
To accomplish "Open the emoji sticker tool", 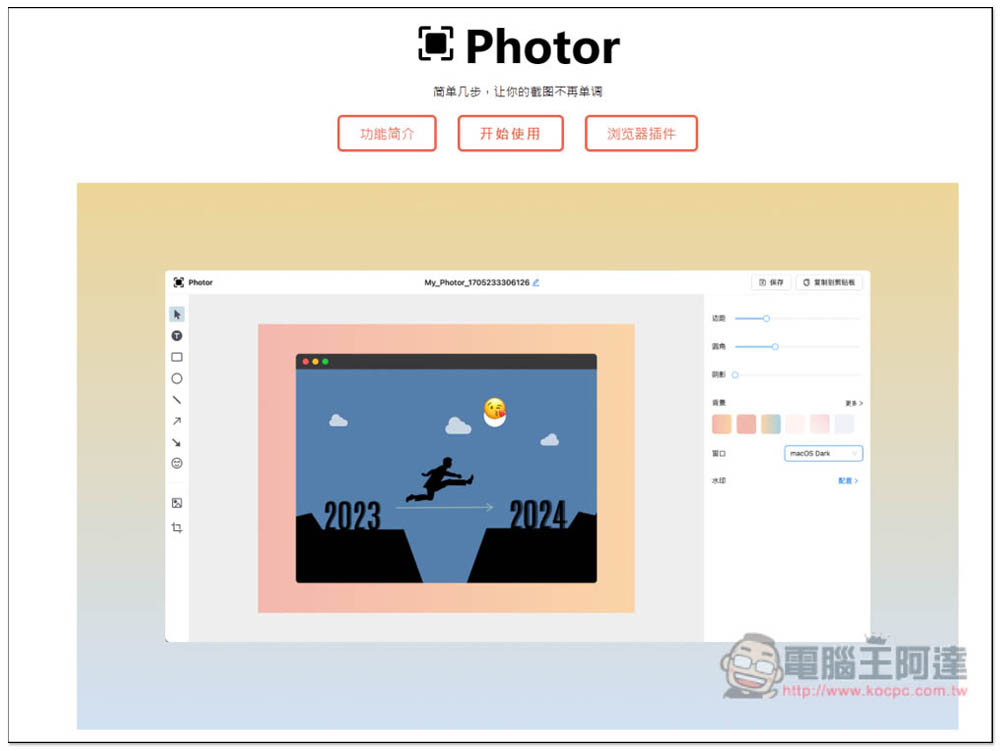I will tap(177, 463).
